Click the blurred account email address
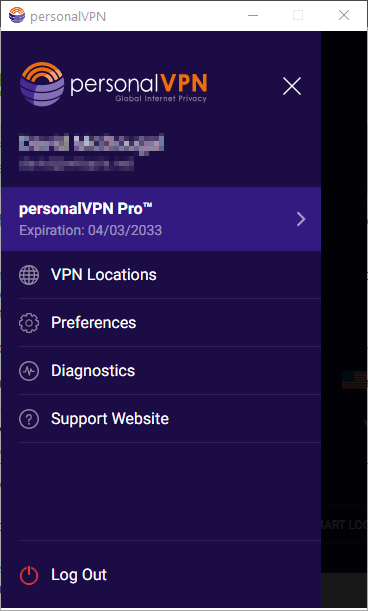Image resolution: width=368 pixels, height=611 pixels. pos(76,164)
